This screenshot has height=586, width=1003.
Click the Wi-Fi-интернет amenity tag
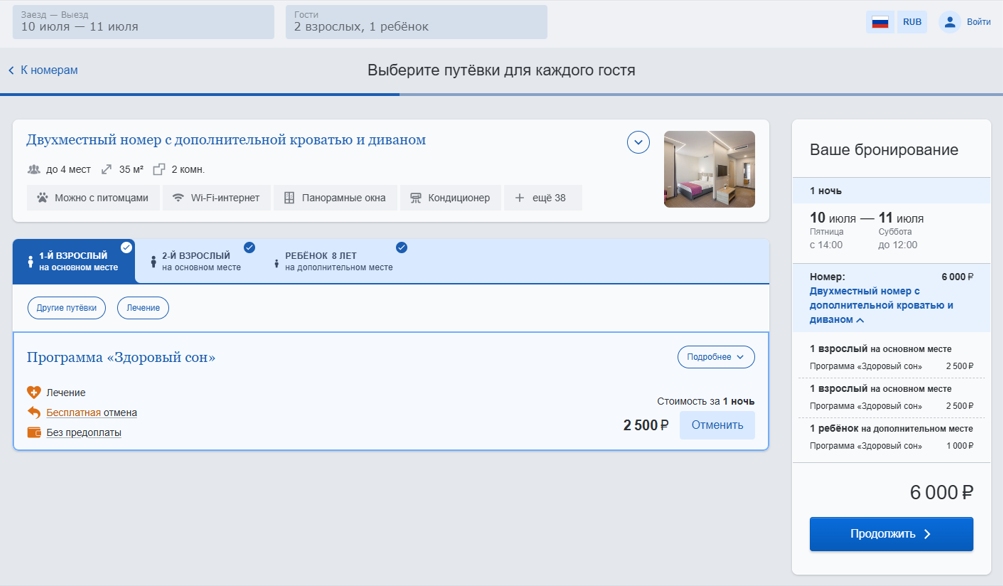tap(217, 198)
